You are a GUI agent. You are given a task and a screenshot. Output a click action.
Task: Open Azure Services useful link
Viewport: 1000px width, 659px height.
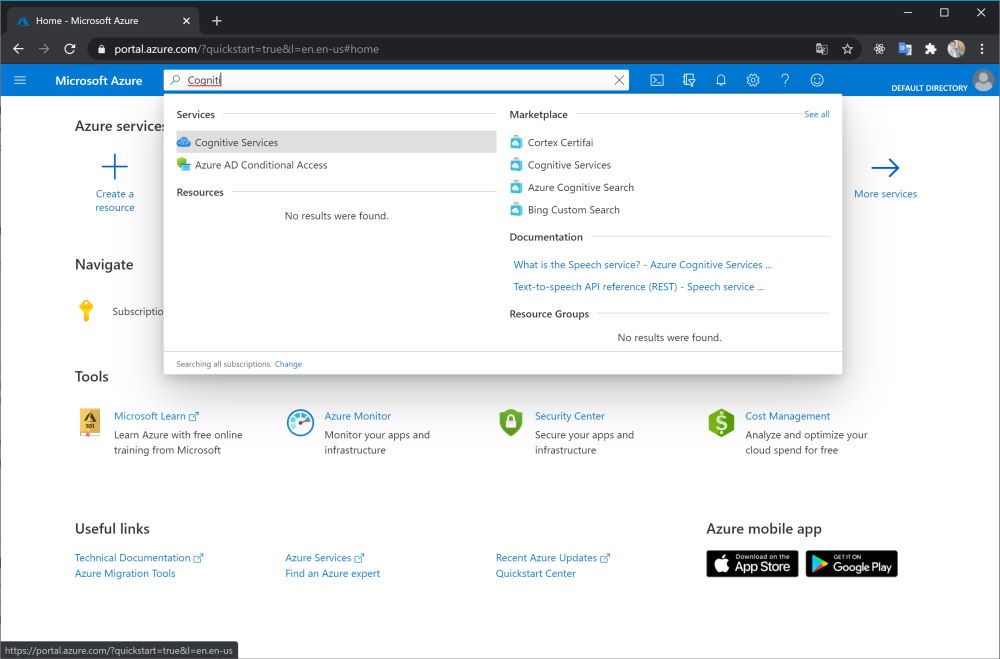tap(325, 558)
